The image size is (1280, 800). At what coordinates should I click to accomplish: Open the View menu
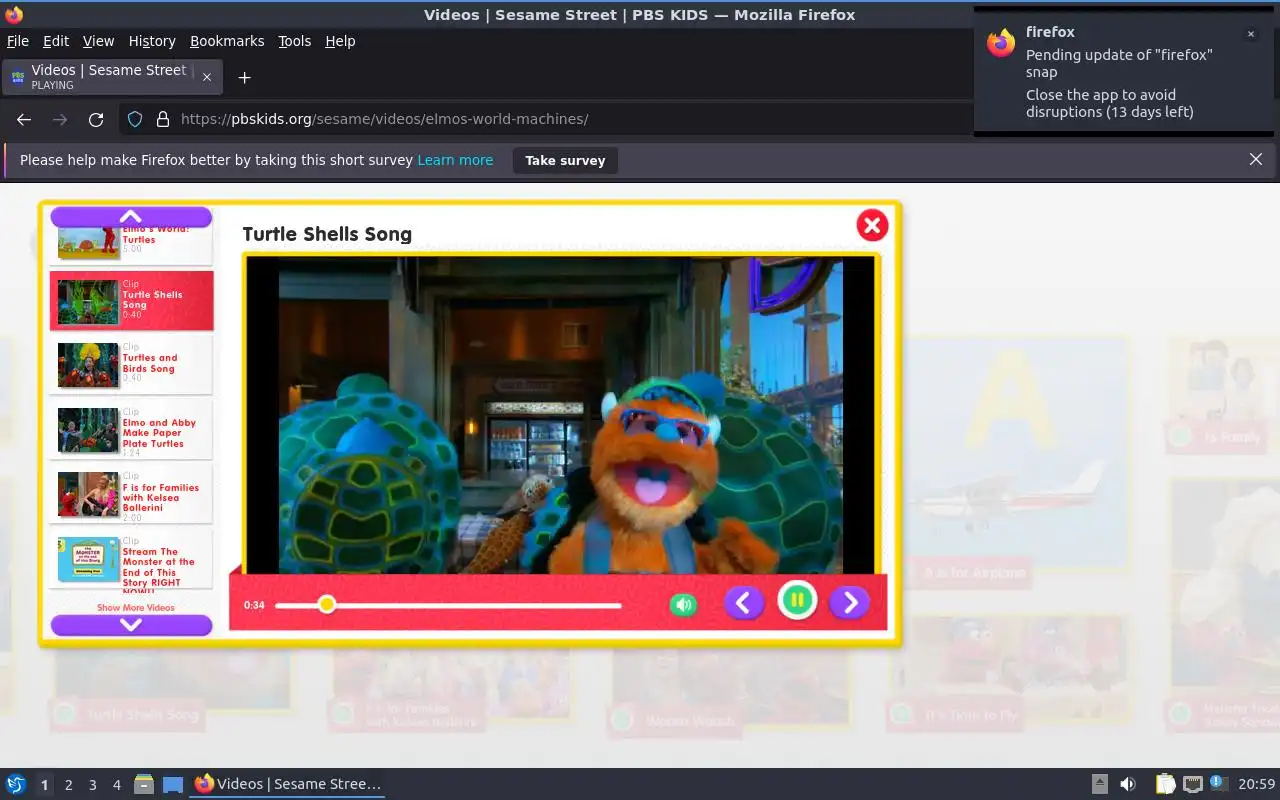coord(98,41)
